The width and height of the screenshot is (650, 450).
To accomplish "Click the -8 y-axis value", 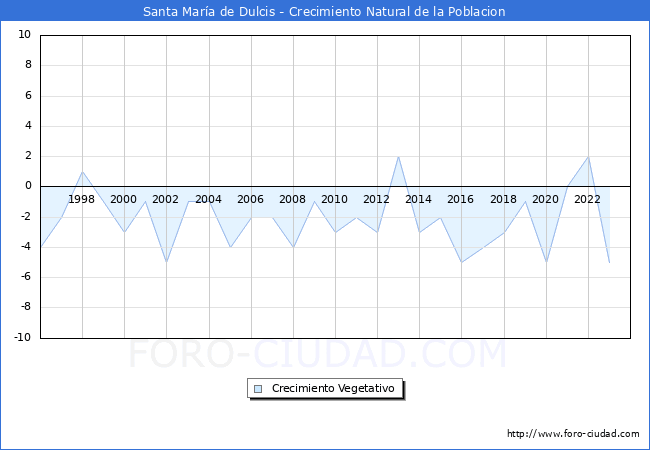I will click(26, 307).
